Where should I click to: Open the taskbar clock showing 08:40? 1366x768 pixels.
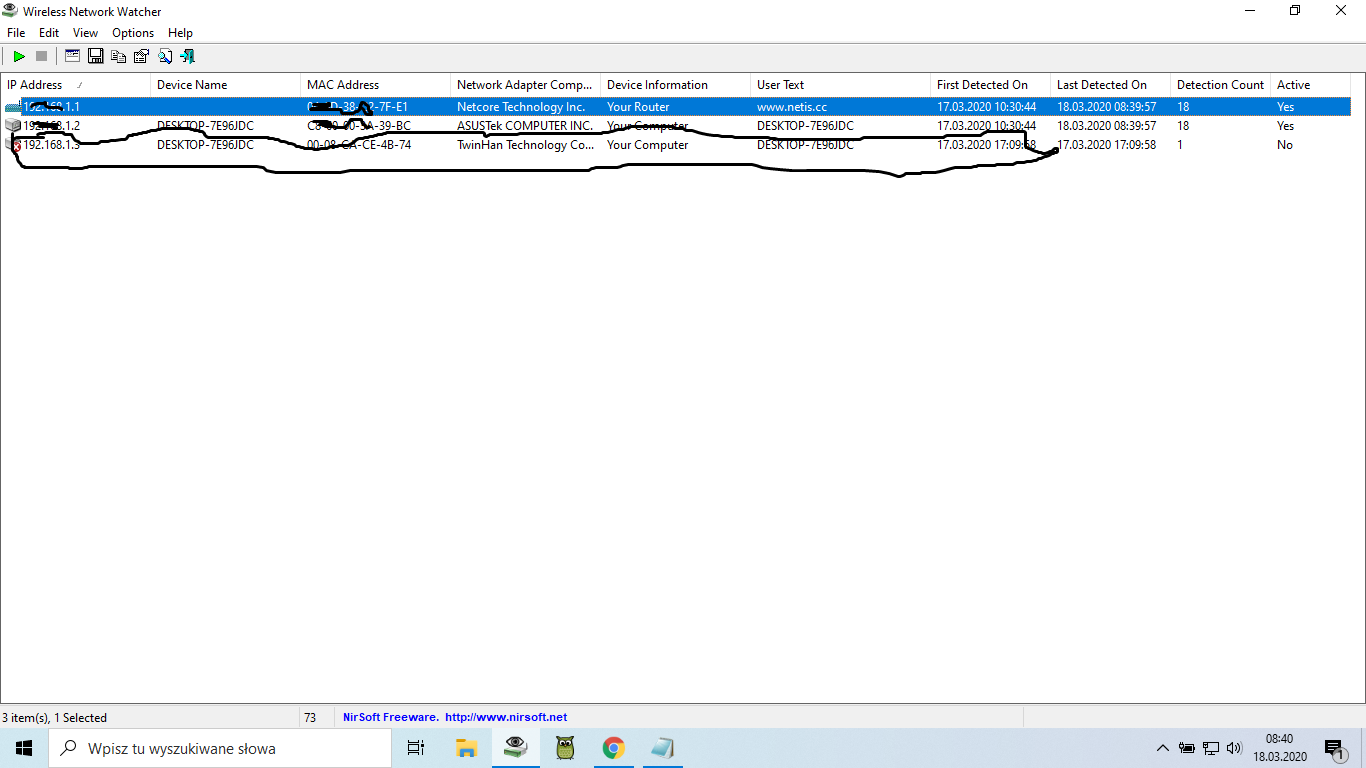(x=1279, y=748)
